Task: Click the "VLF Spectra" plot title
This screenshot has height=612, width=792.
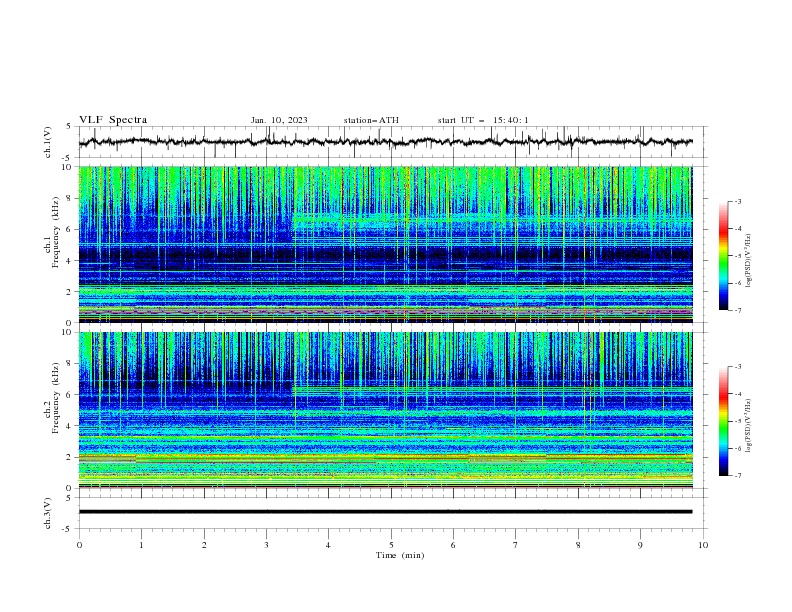Action: point(113,120)
